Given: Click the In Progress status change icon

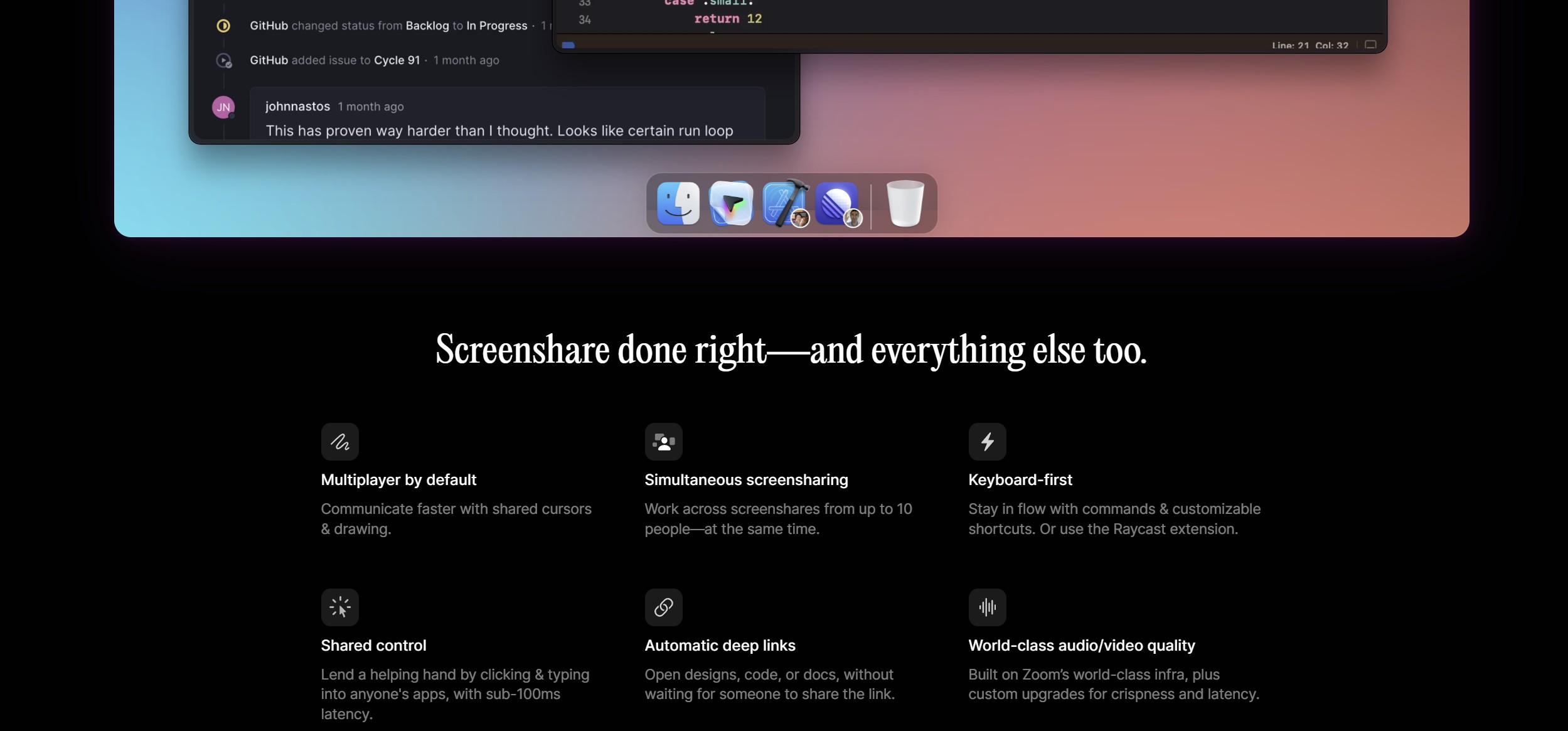Looking at the screenshot, I should pos(223,26).
